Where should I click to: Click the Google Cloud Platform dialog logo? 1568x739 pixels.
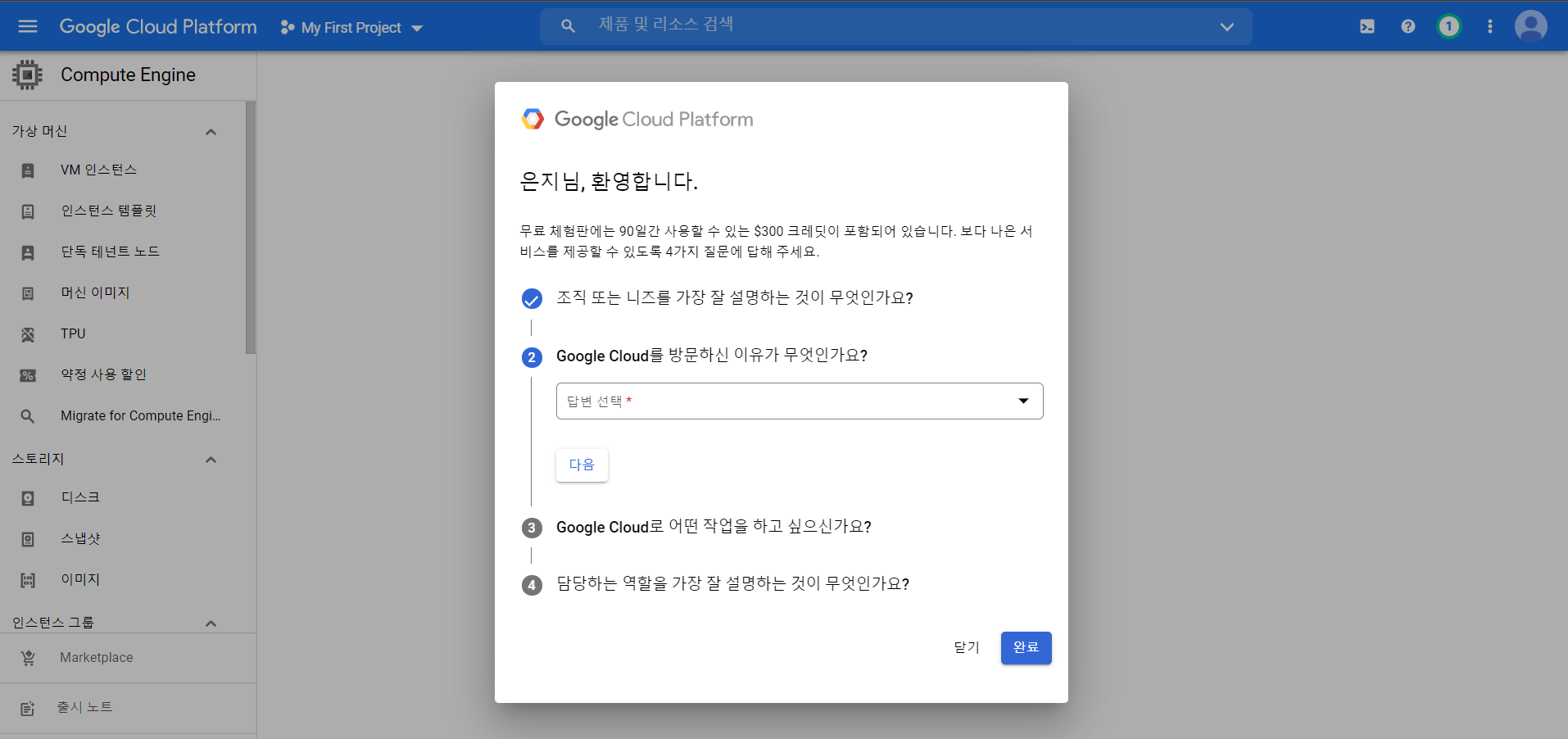point(637,120)
